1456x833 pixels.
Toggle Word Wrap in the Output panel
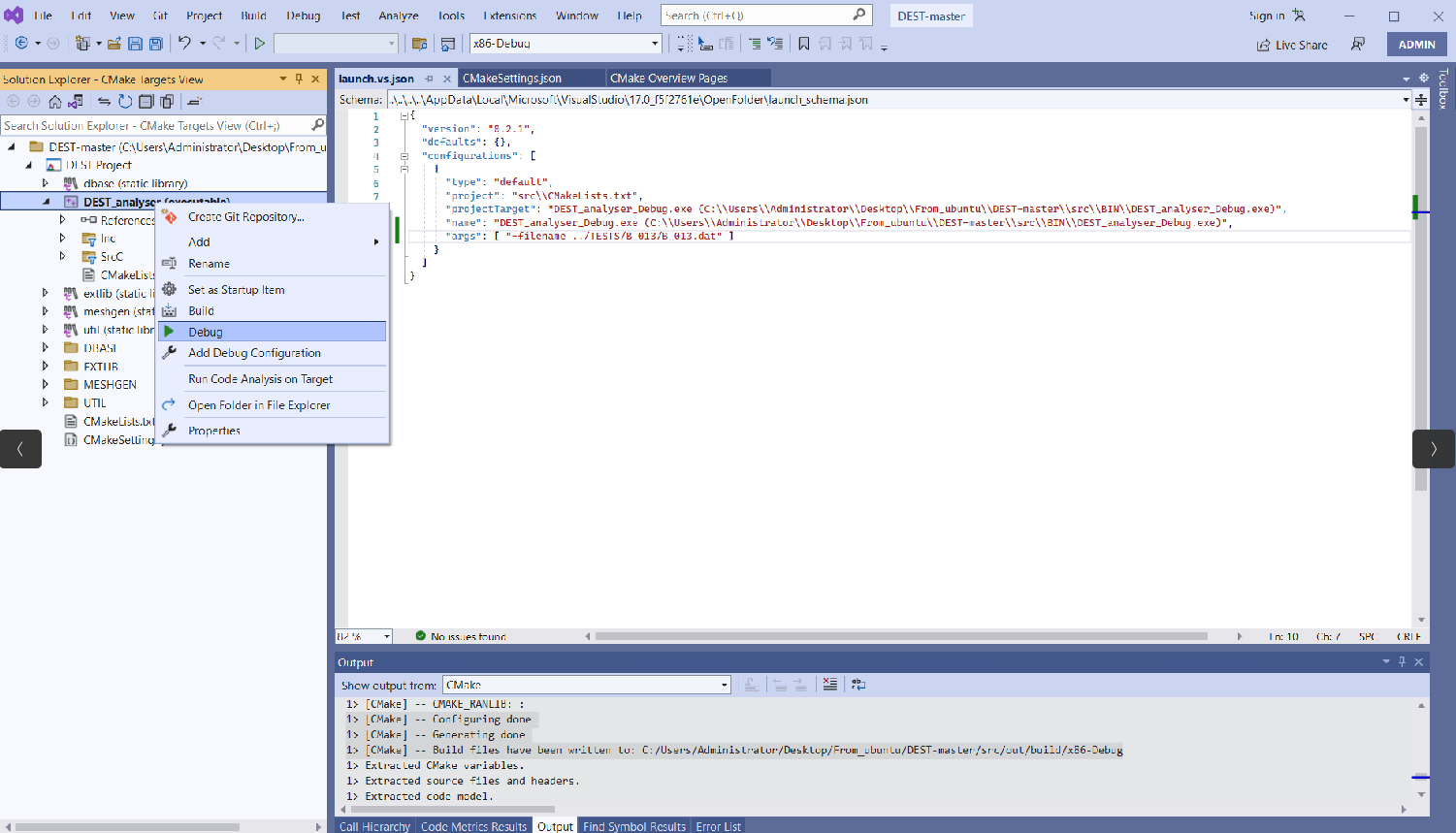pyautogui.click(x=858, y=685)
